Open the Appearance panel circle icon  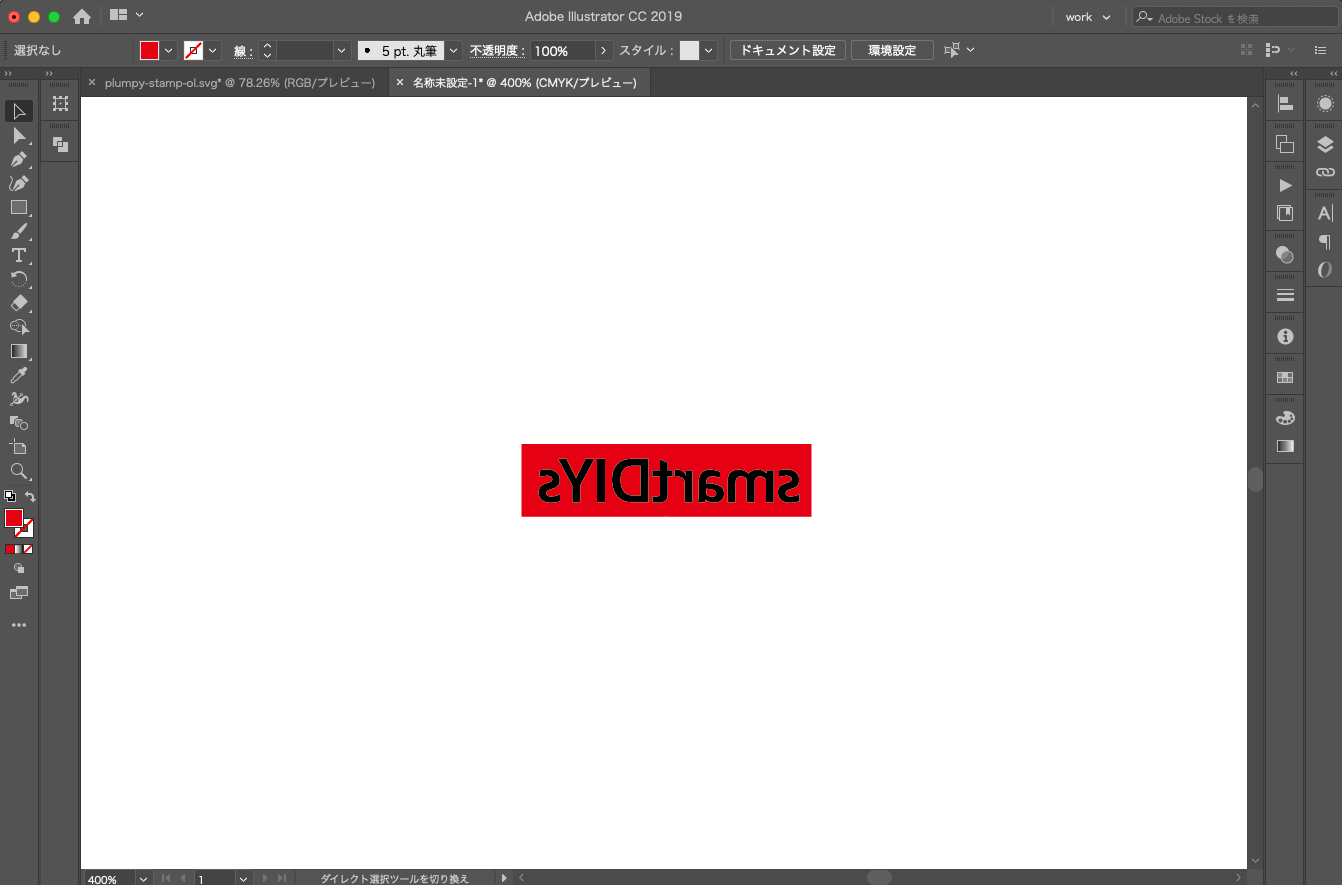(1325, 103)
